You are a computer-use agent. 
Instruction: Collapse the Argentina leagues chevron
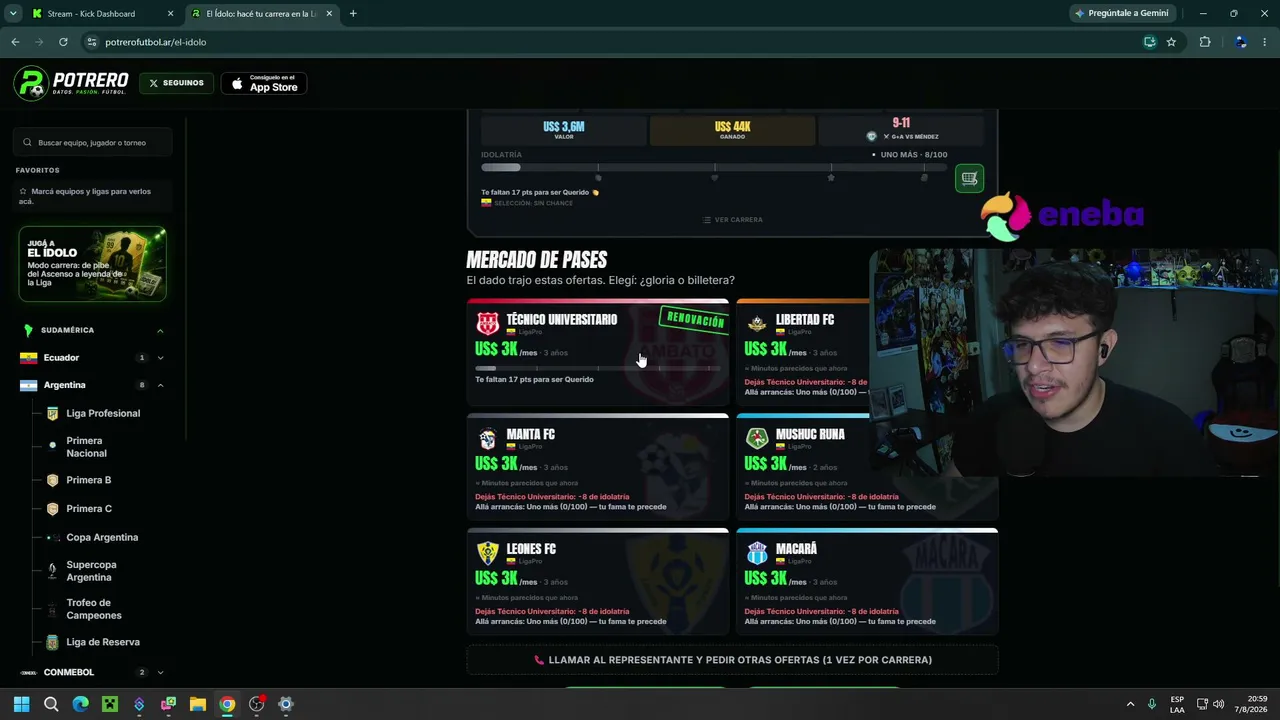(x=160, y=385)
